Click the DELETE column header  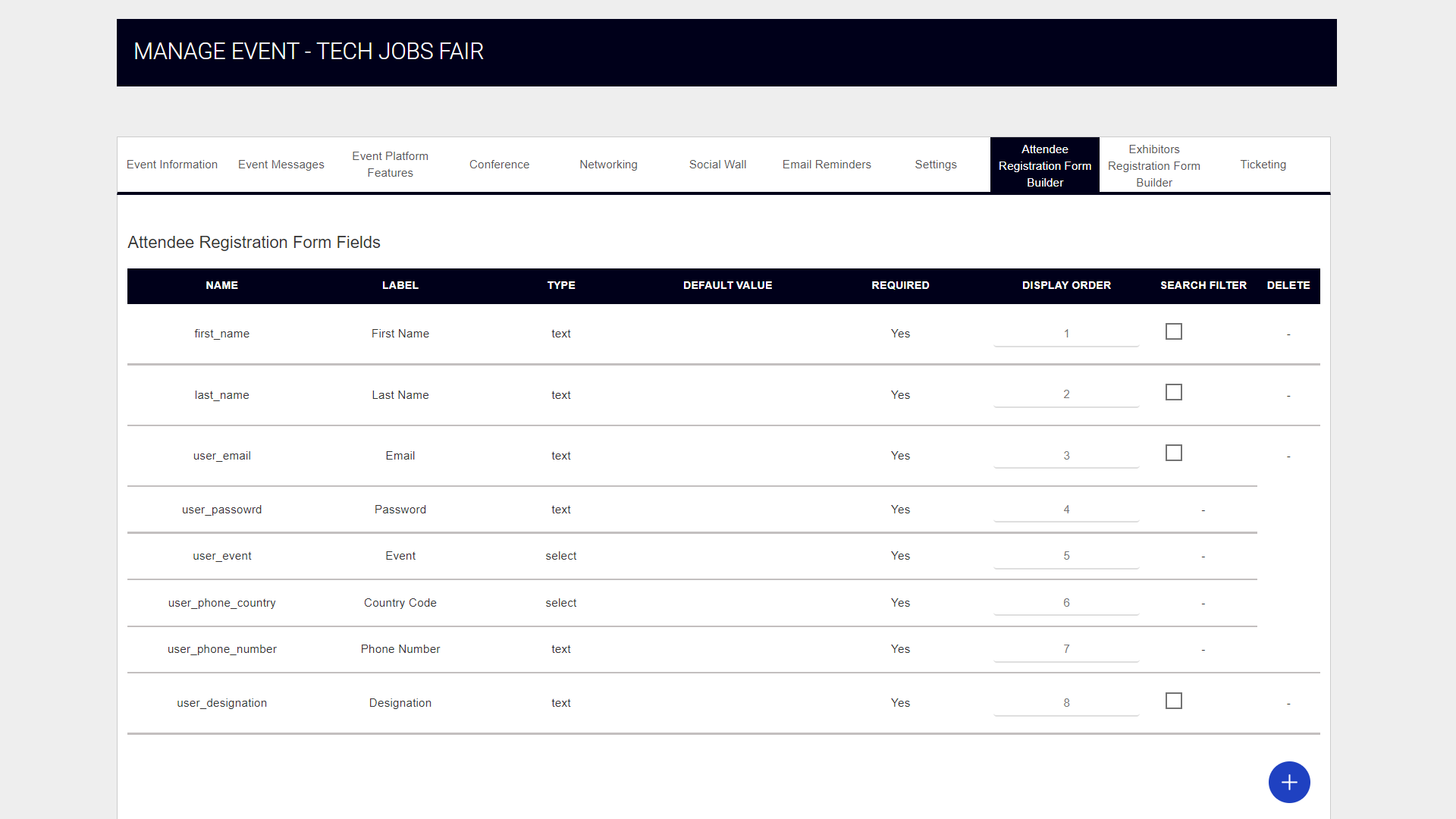click(x=1288, y=285)
